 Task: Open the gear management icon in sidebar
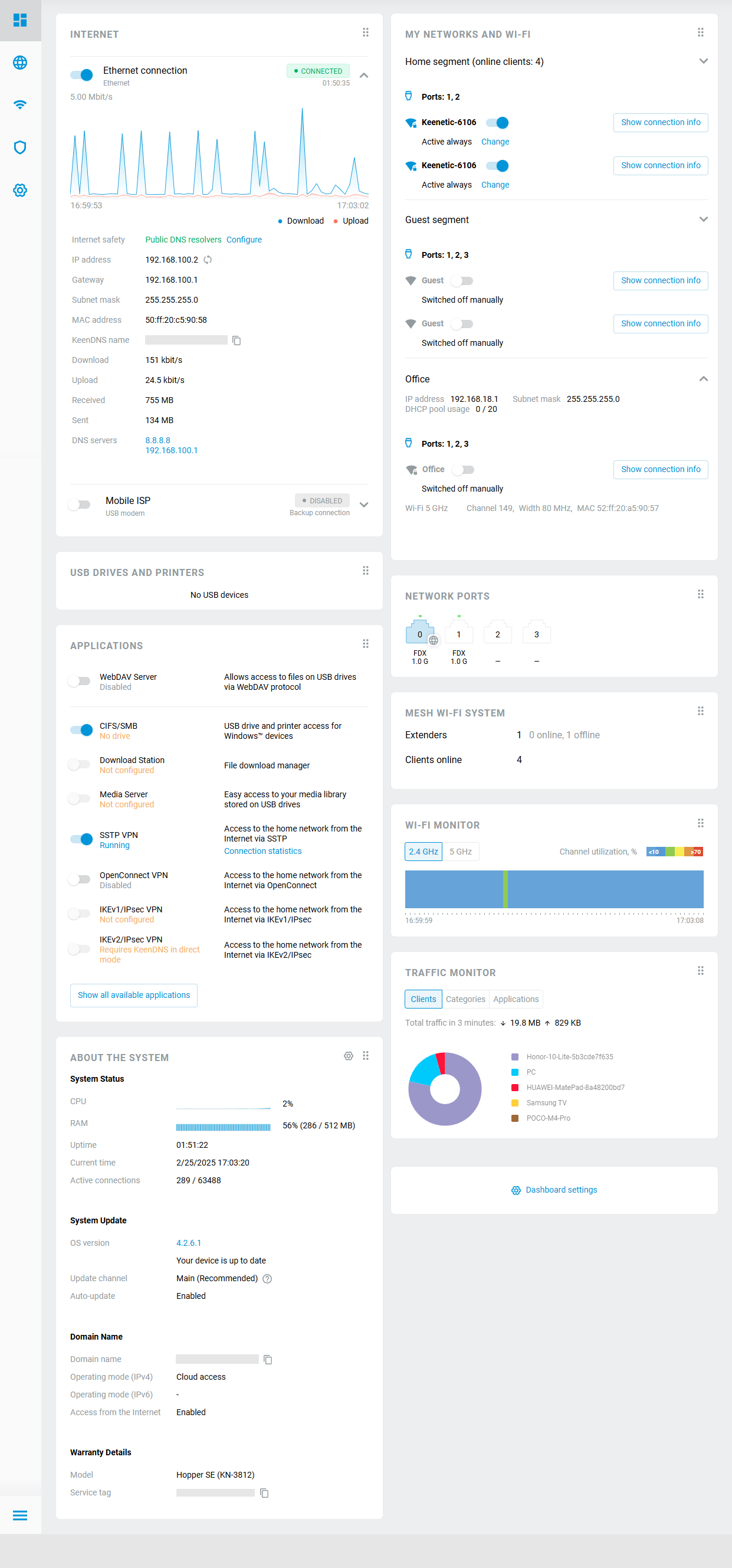20,190
